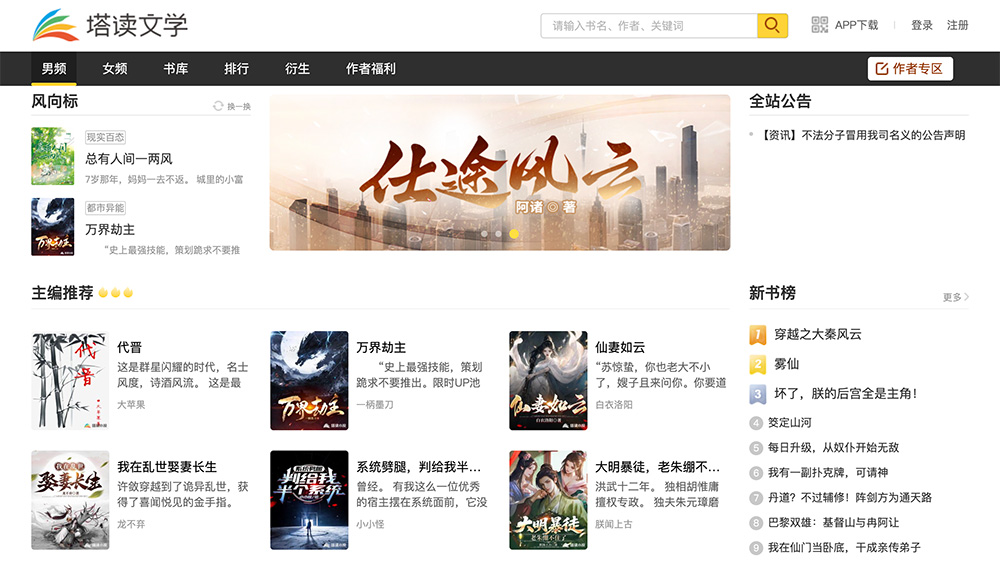Click the rank 2 badge beside 雾仙
The width and height of the screenshot is (1000, 563).
tap(757, 364)
